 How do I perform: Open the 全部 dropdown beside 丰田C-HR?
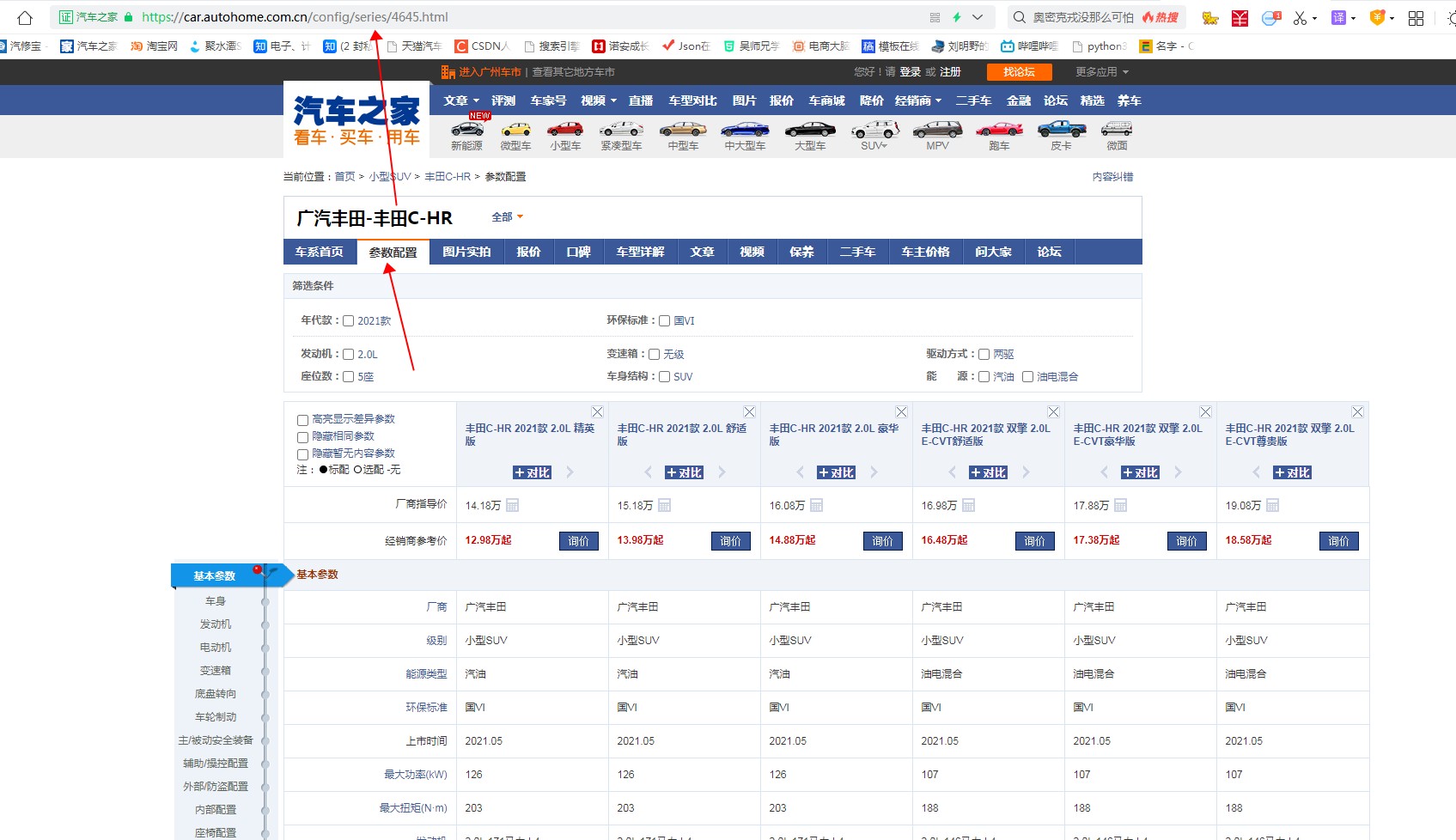tap(507, 217)
